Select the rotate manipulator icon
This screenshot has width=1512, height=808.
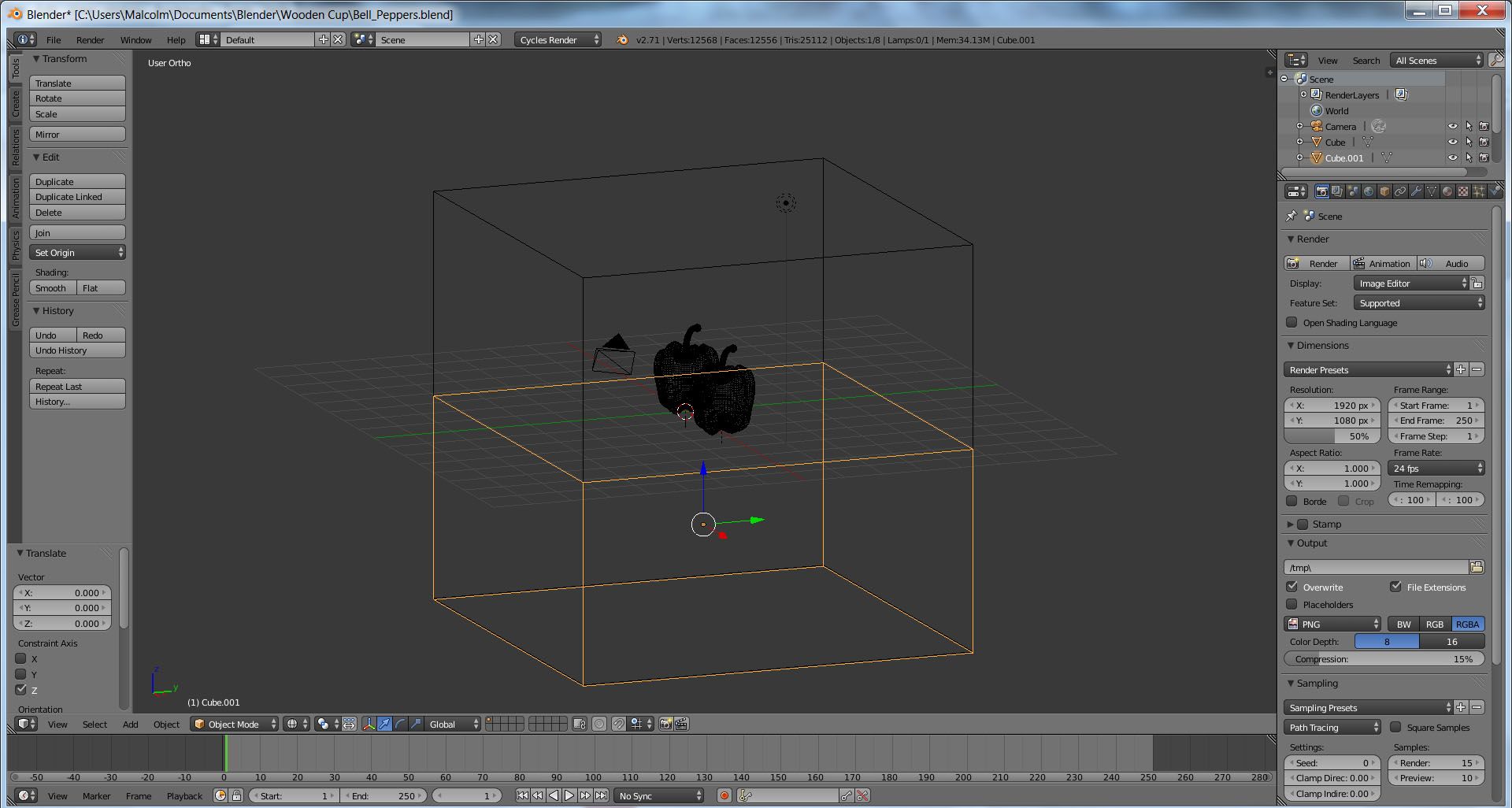tap(400, 724)
